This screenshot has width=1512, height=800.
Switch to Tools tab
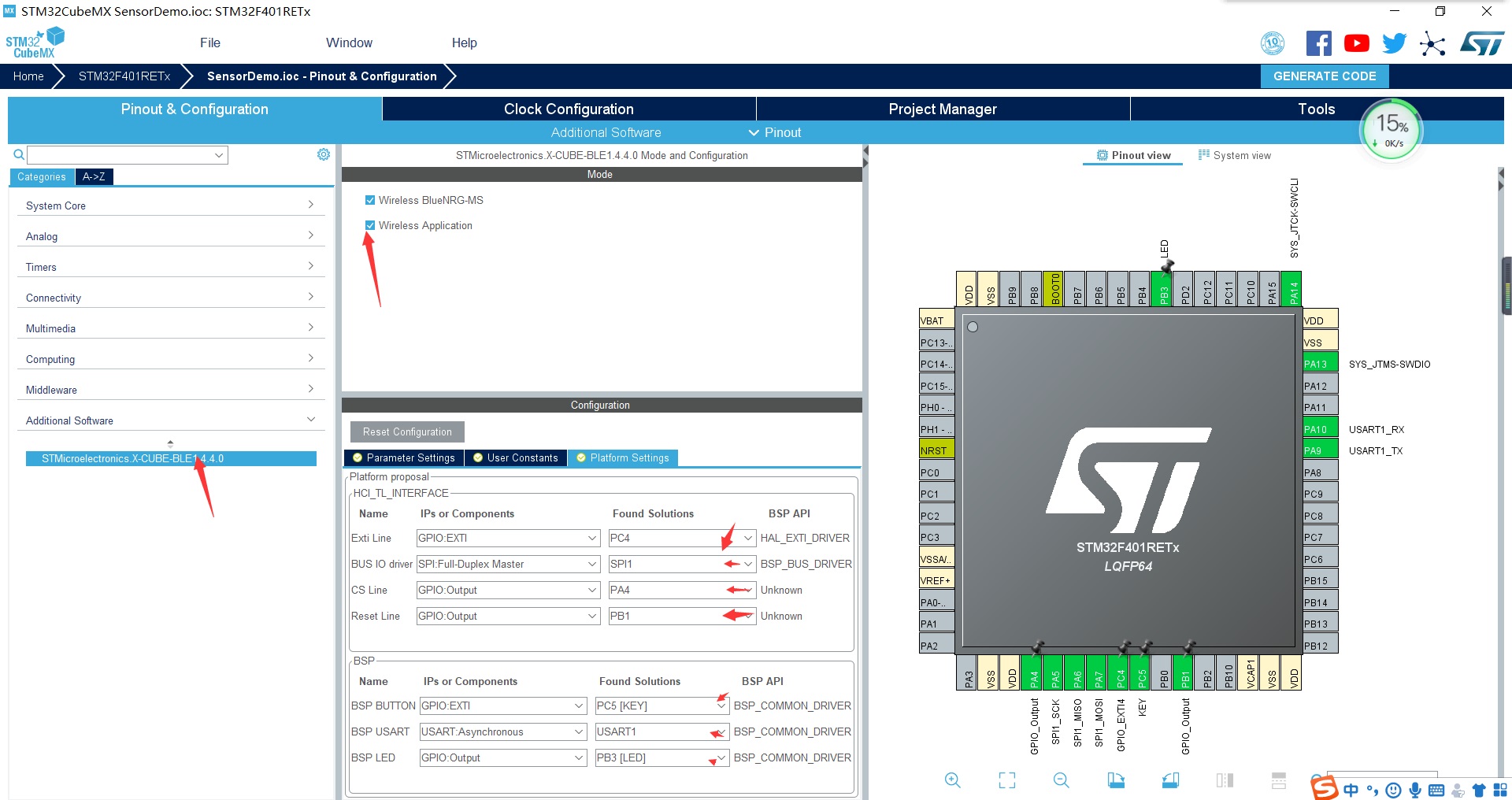1317,109
